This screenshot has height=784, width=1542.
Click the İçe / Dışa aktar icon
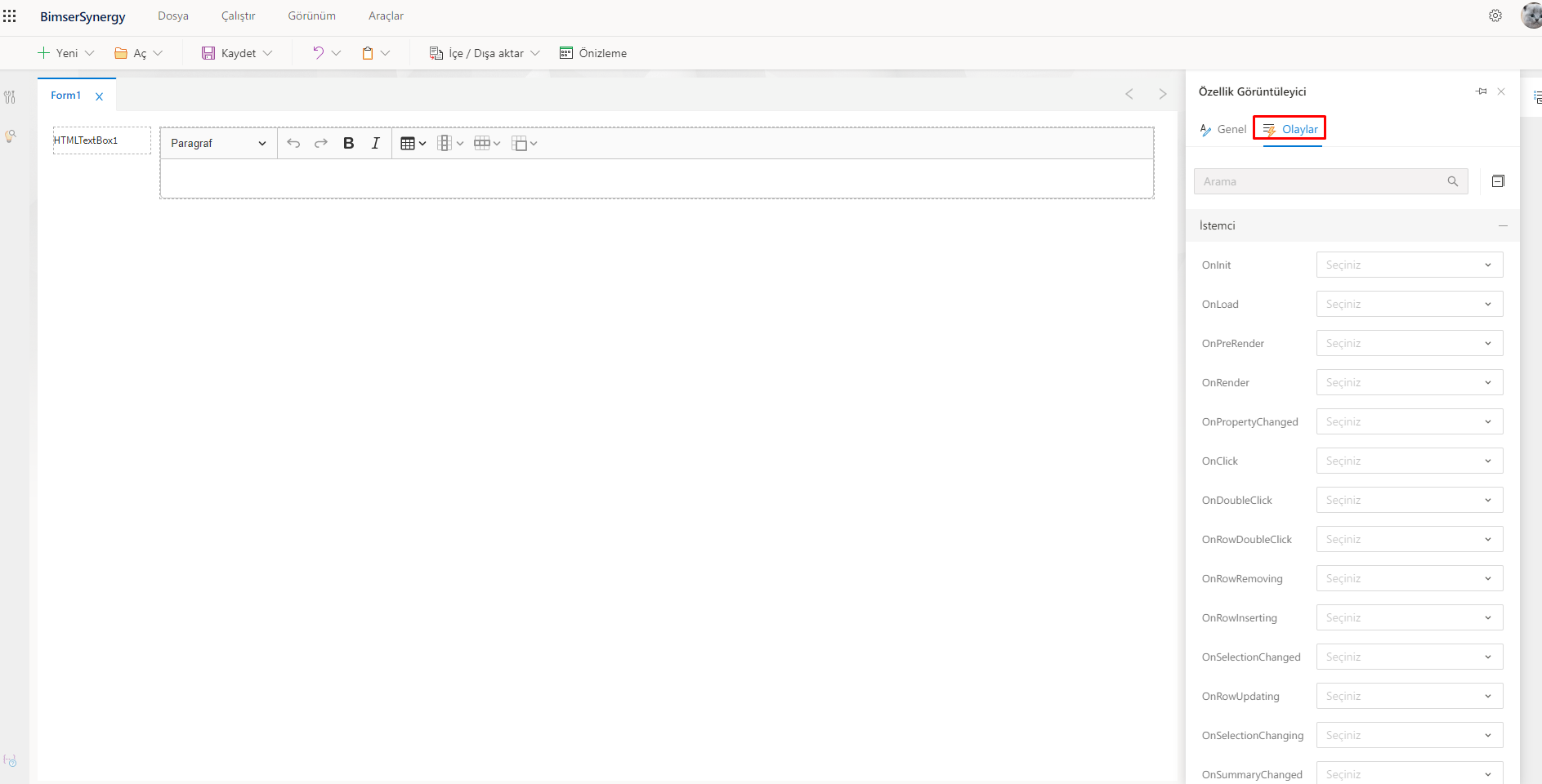(436, 53)
